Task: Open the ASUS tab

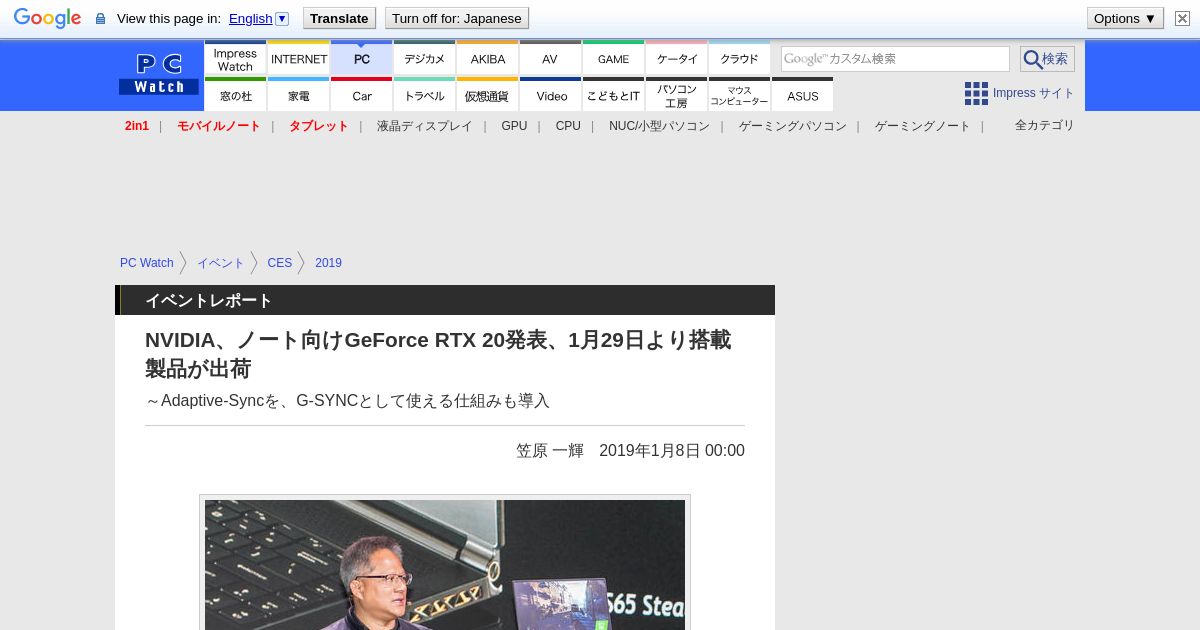Action: point(802,95)
